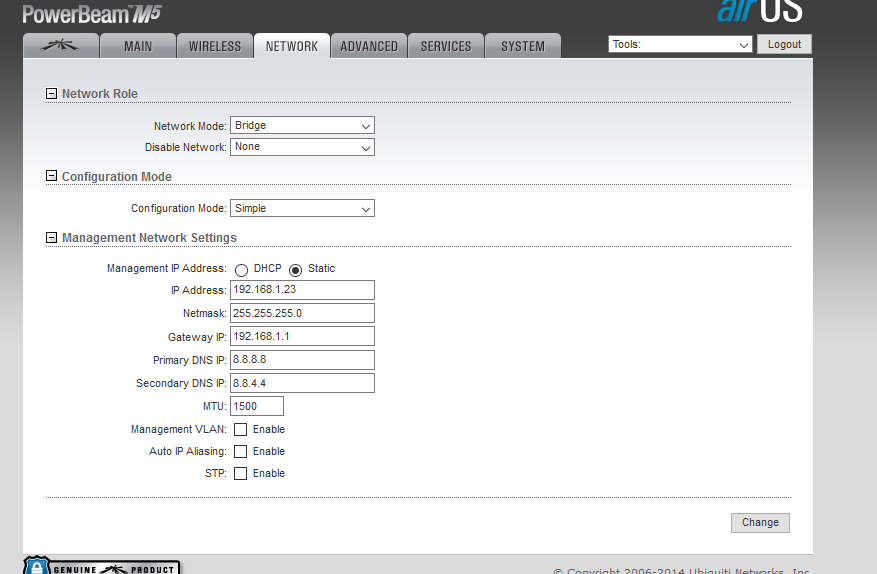The image size is (877, 574).
Task: Click the PowerBeam M5 logo
Action: [92, 13]
